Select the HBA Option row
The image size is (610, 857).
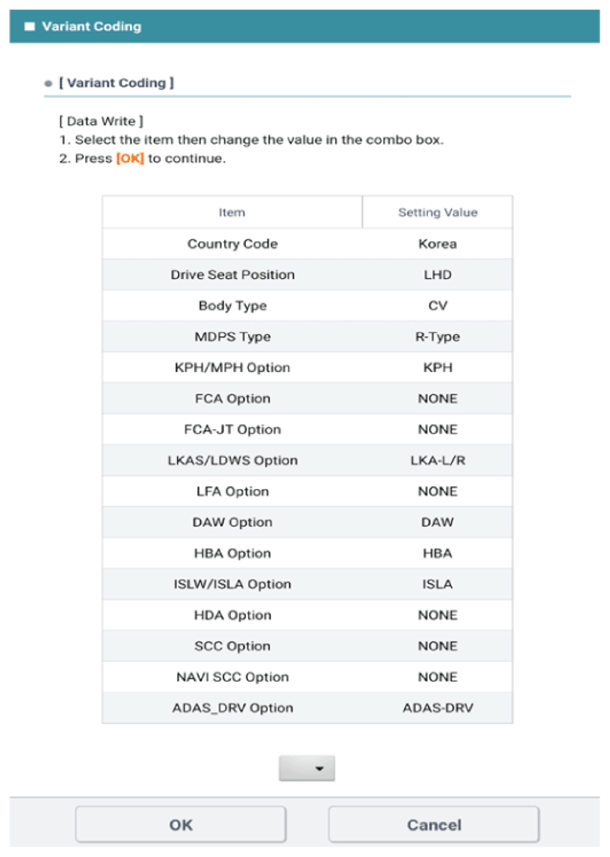click(307, 553)
